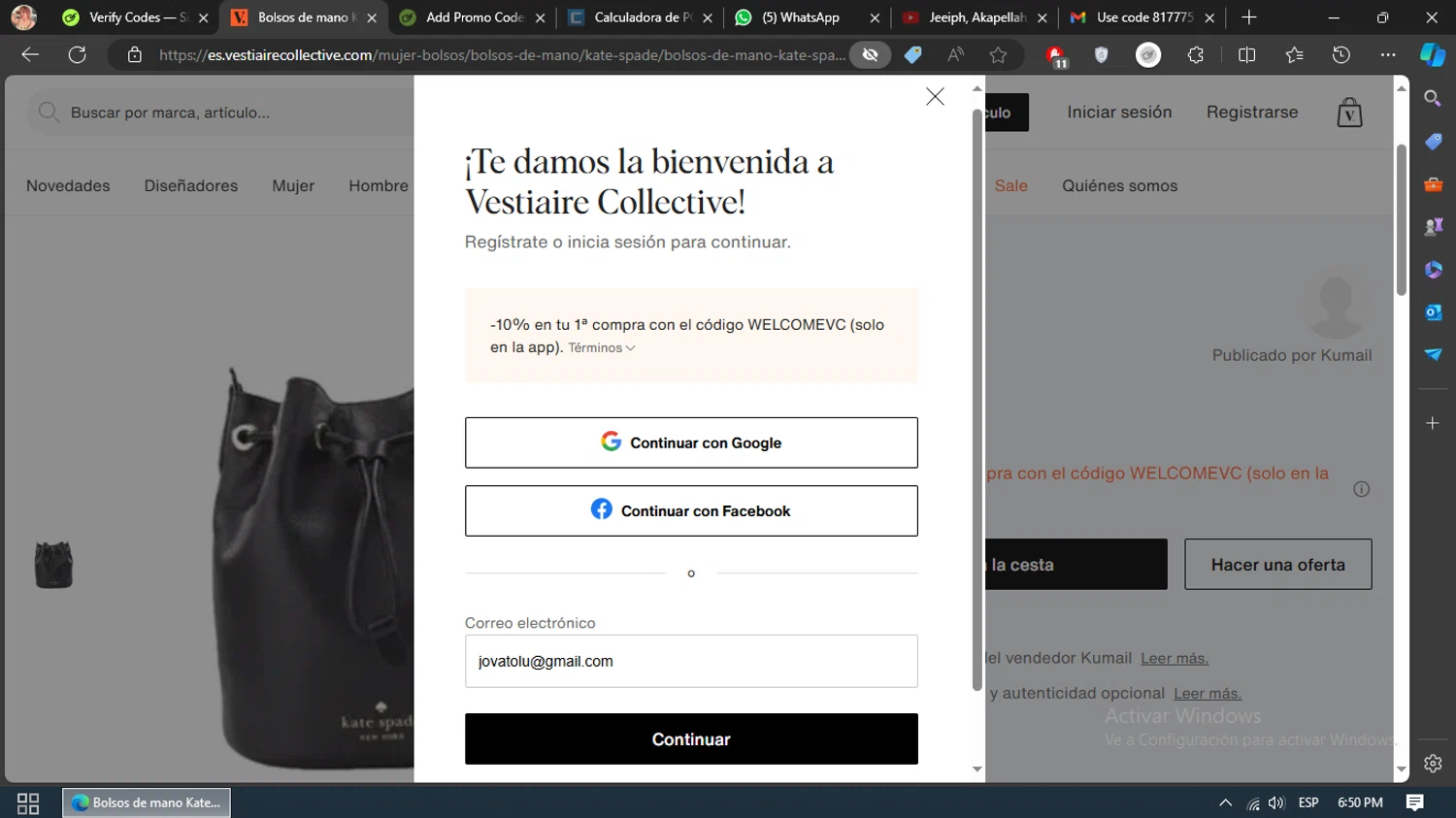Open 'Leer más' link next to vendedor Kumail
Viewport: 1456px width, 818px height.
point(1175,658)
